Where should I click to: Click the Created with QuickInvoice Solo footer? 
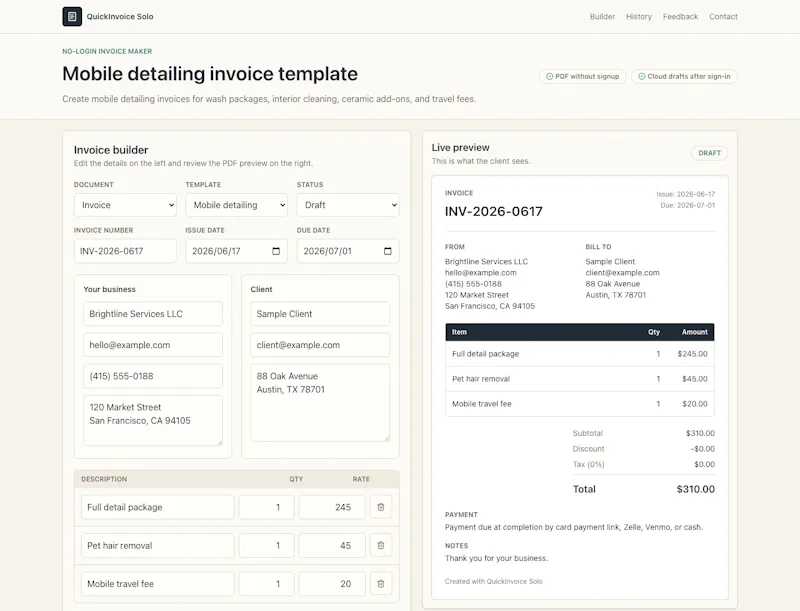point(493,581)
